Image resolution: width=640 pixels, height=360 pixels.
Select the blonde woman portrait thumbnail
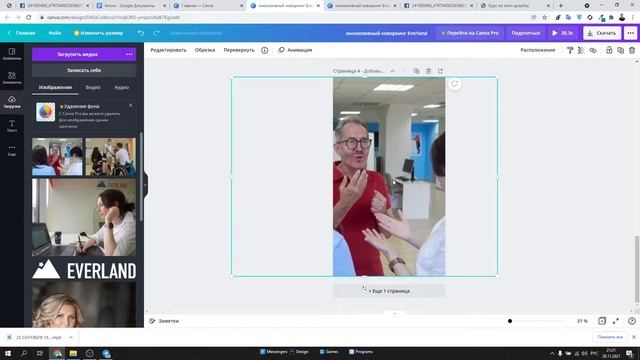point(84,305)
